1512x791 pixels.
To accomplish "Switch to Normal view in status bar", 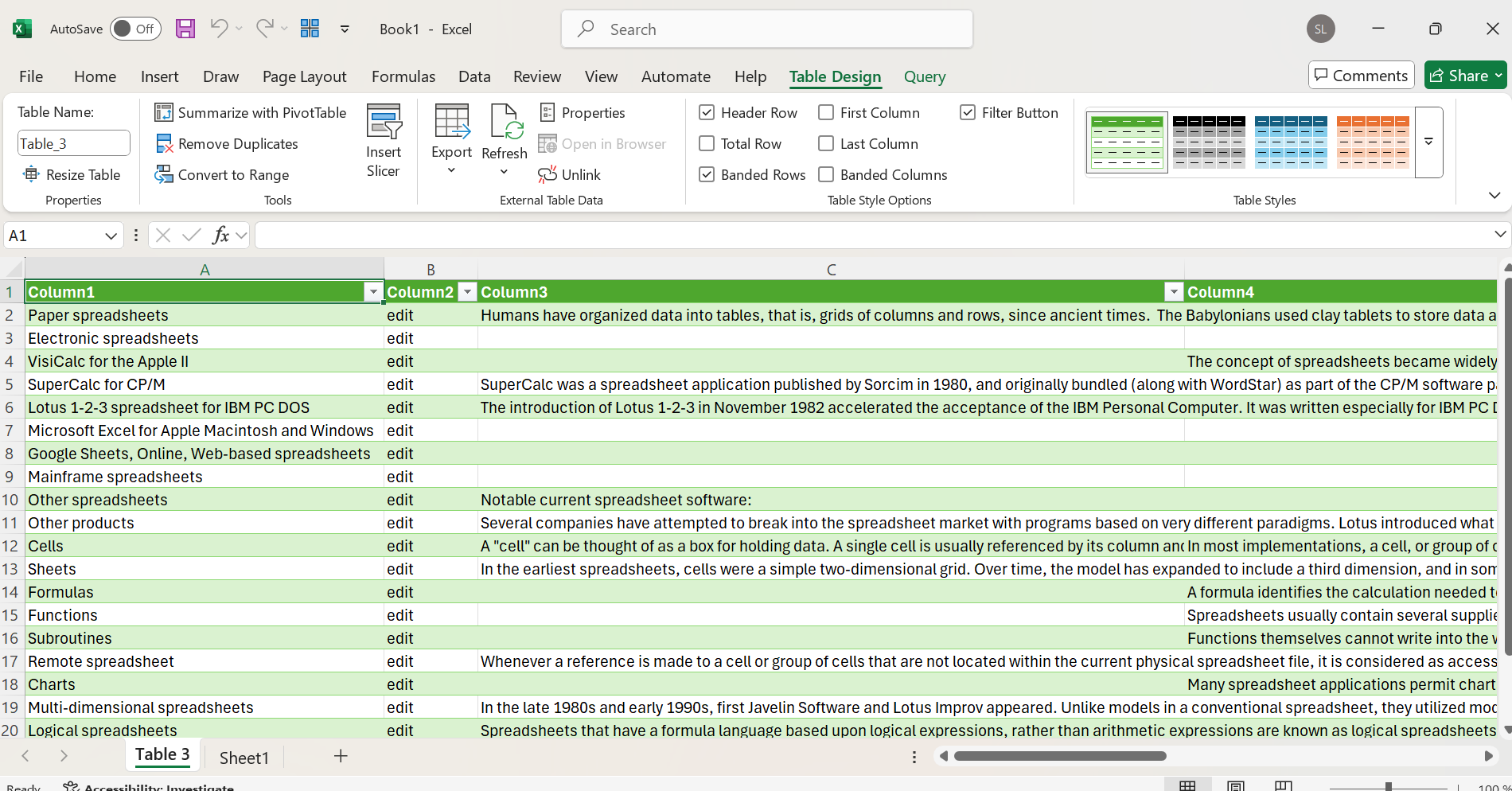I will coord(1187,785).
